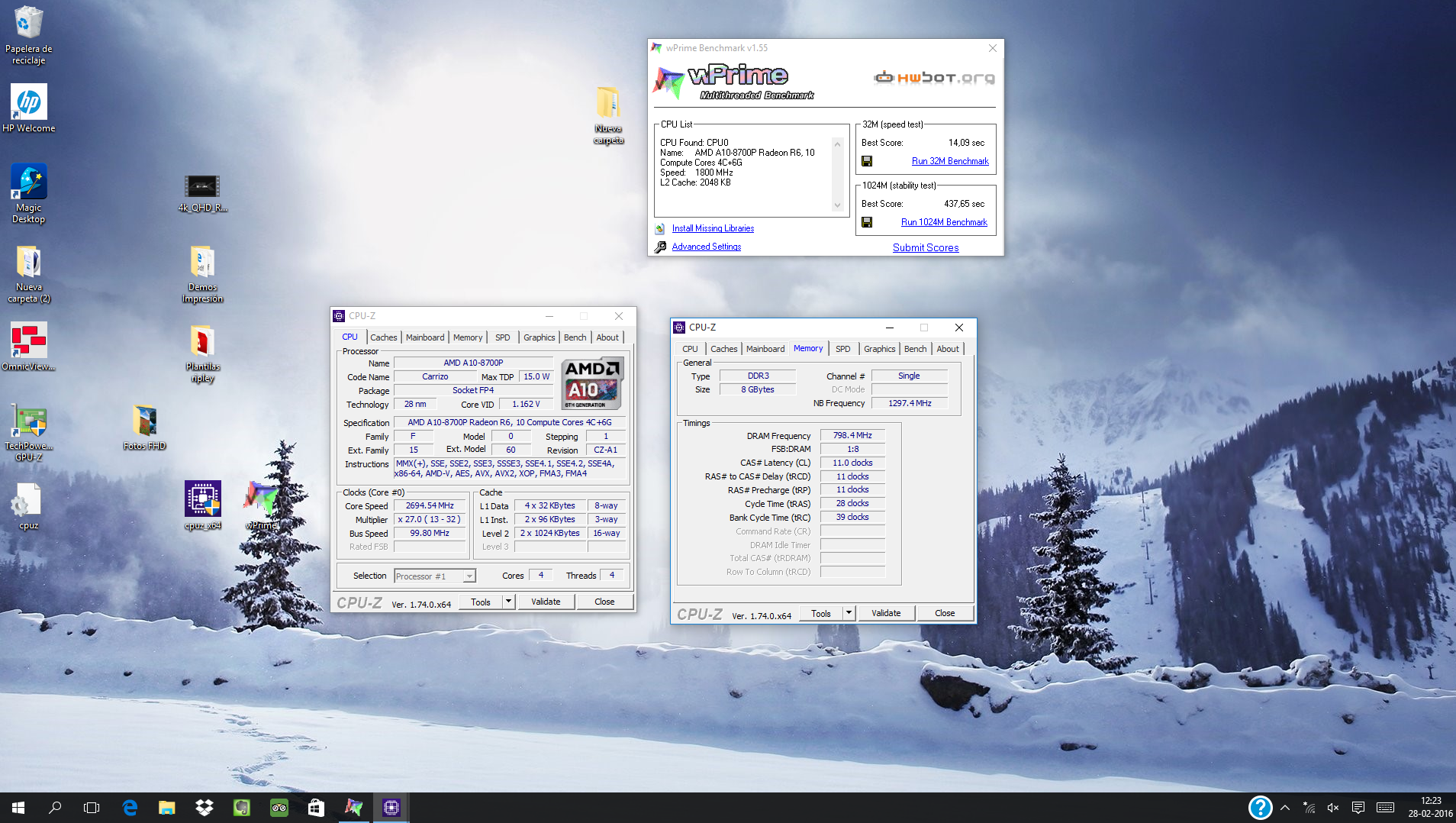This screenshot has width=1456, height=823.
Task: Open the HP Welcome desktop icon
Action: (28, 108)
